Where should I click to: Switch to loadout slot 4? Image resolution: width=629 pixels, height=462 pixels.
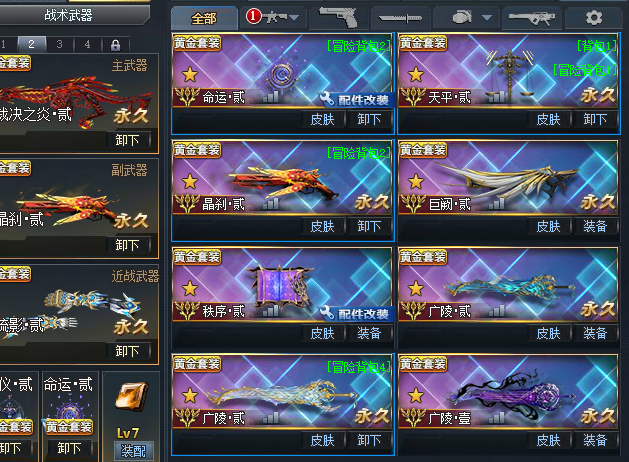point(87,44)
